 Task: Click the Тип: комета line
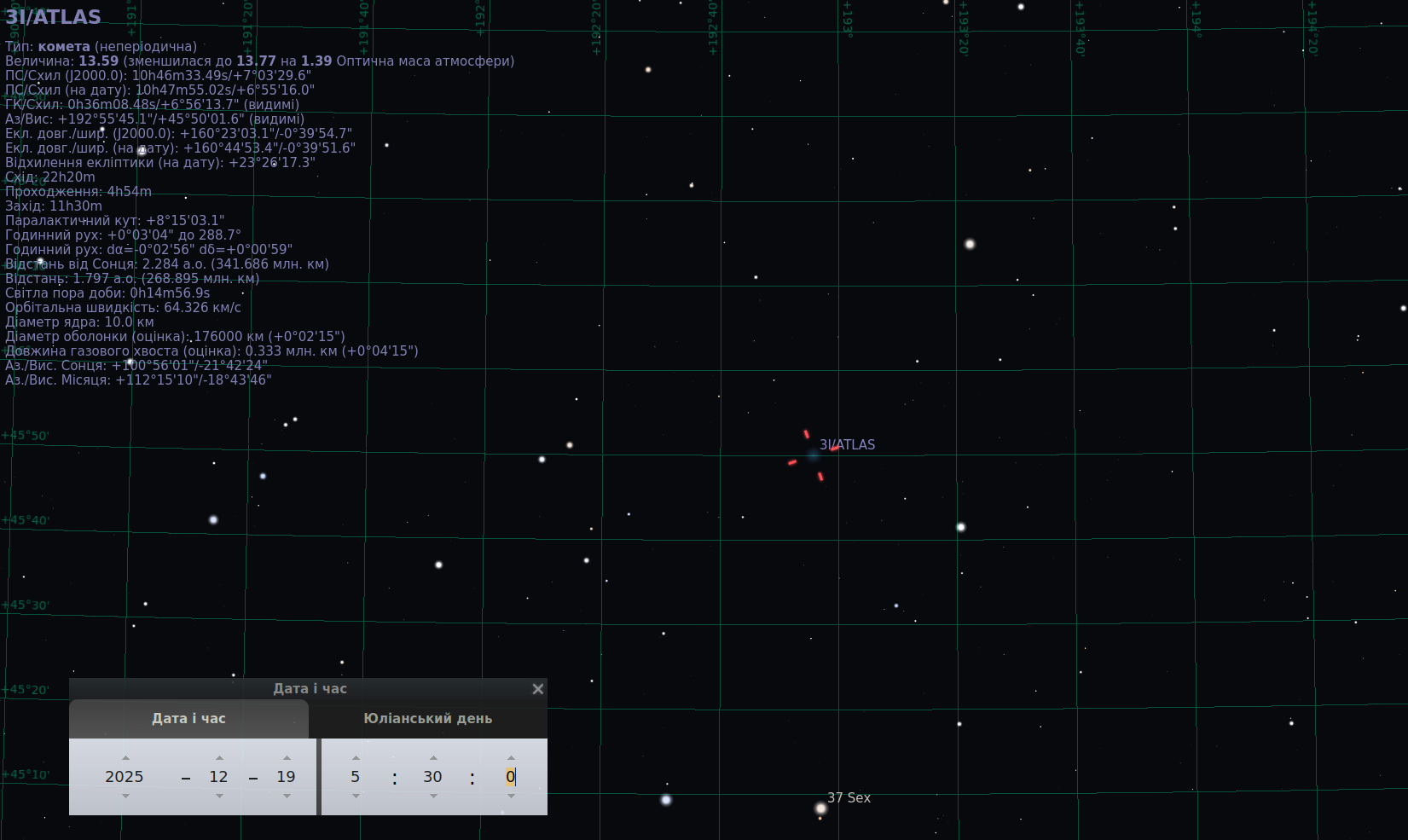point(101,47)
